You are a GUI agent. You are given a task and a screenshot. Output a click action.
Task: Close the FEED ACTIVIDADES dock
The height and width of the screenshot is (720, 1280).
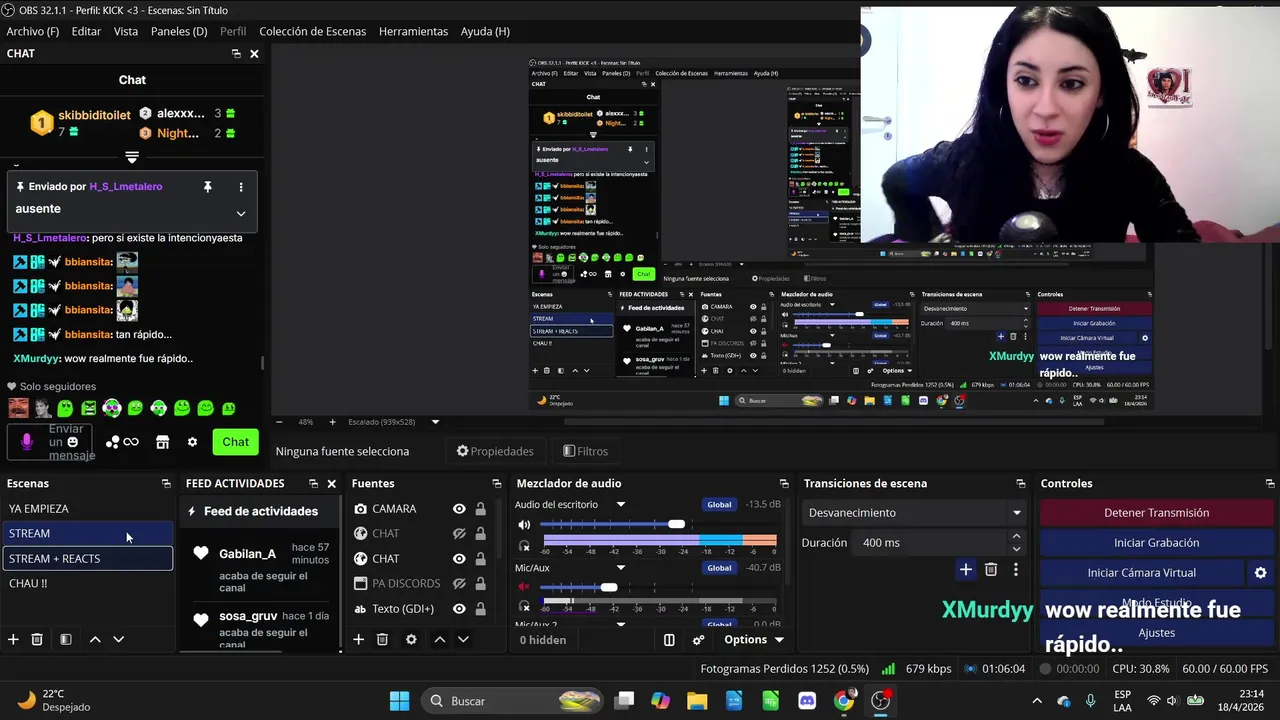332,483
